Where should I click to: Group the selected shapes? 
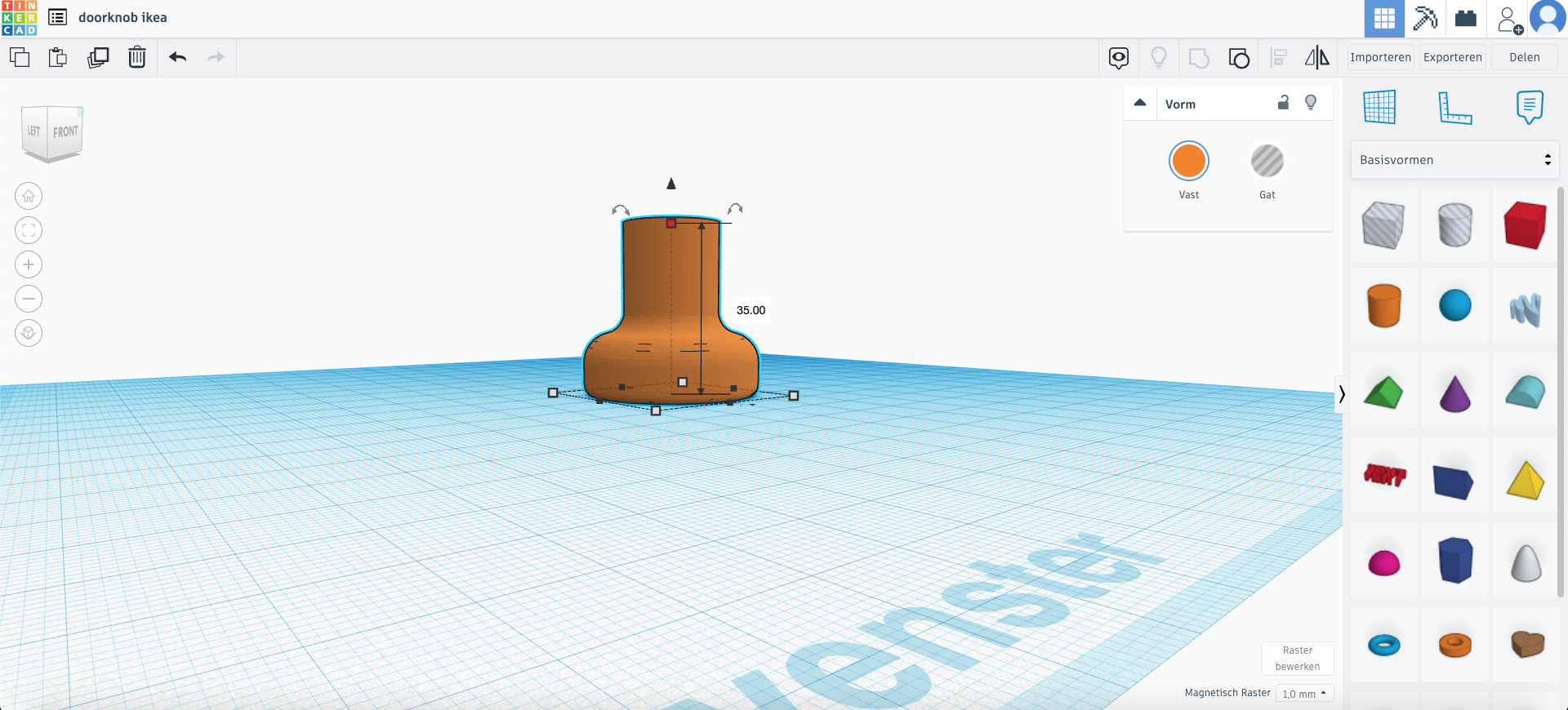pyautogui.click(x=1199, y=58)
